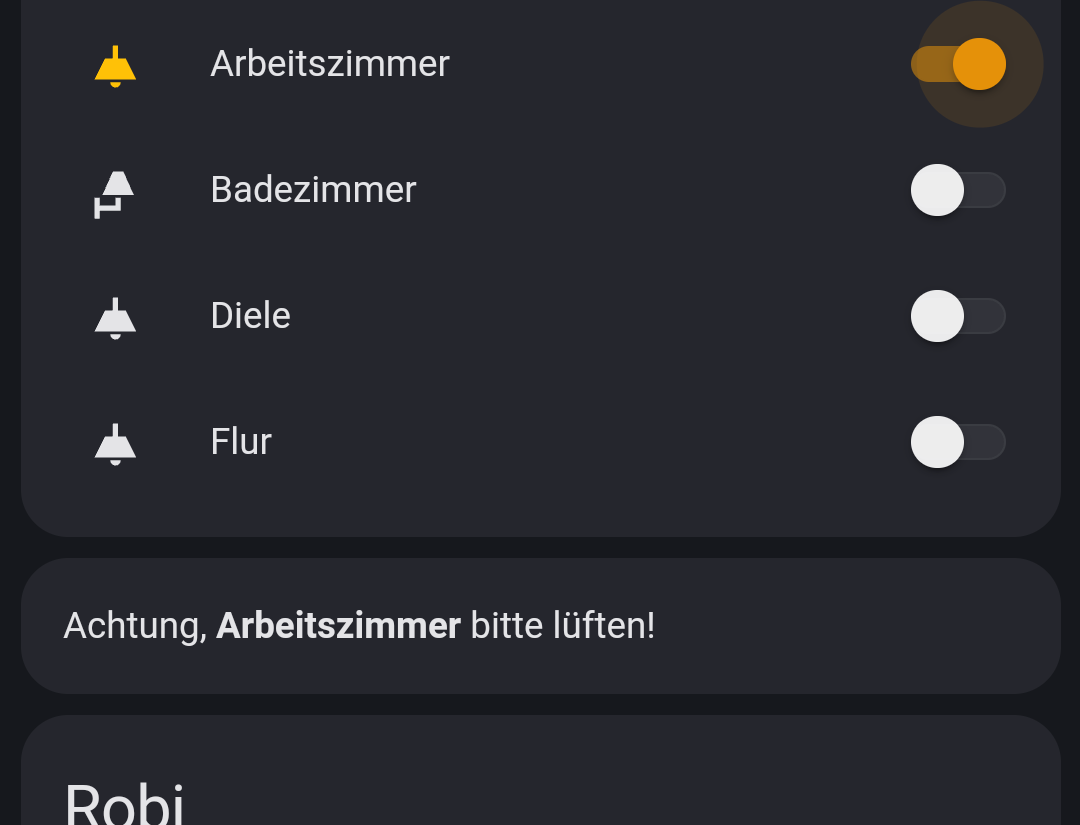Click the Diele ceiling lamp icon
The width and height of the screenshot is (1080, 825).
(115, 318)
